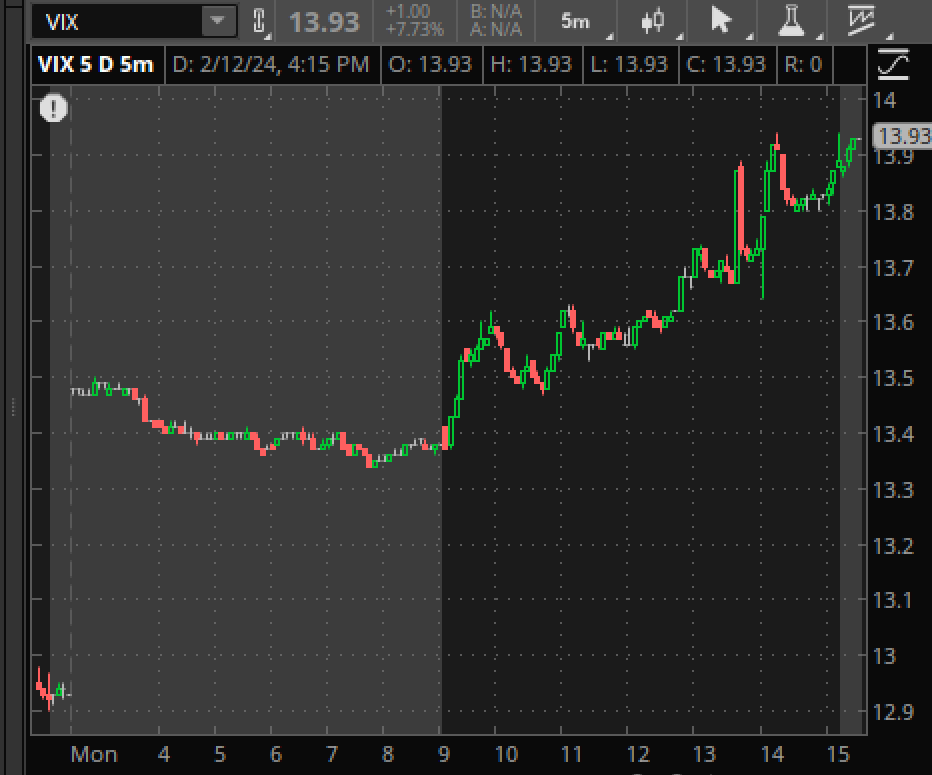Click the +1.00 net change value

(408, 11)
